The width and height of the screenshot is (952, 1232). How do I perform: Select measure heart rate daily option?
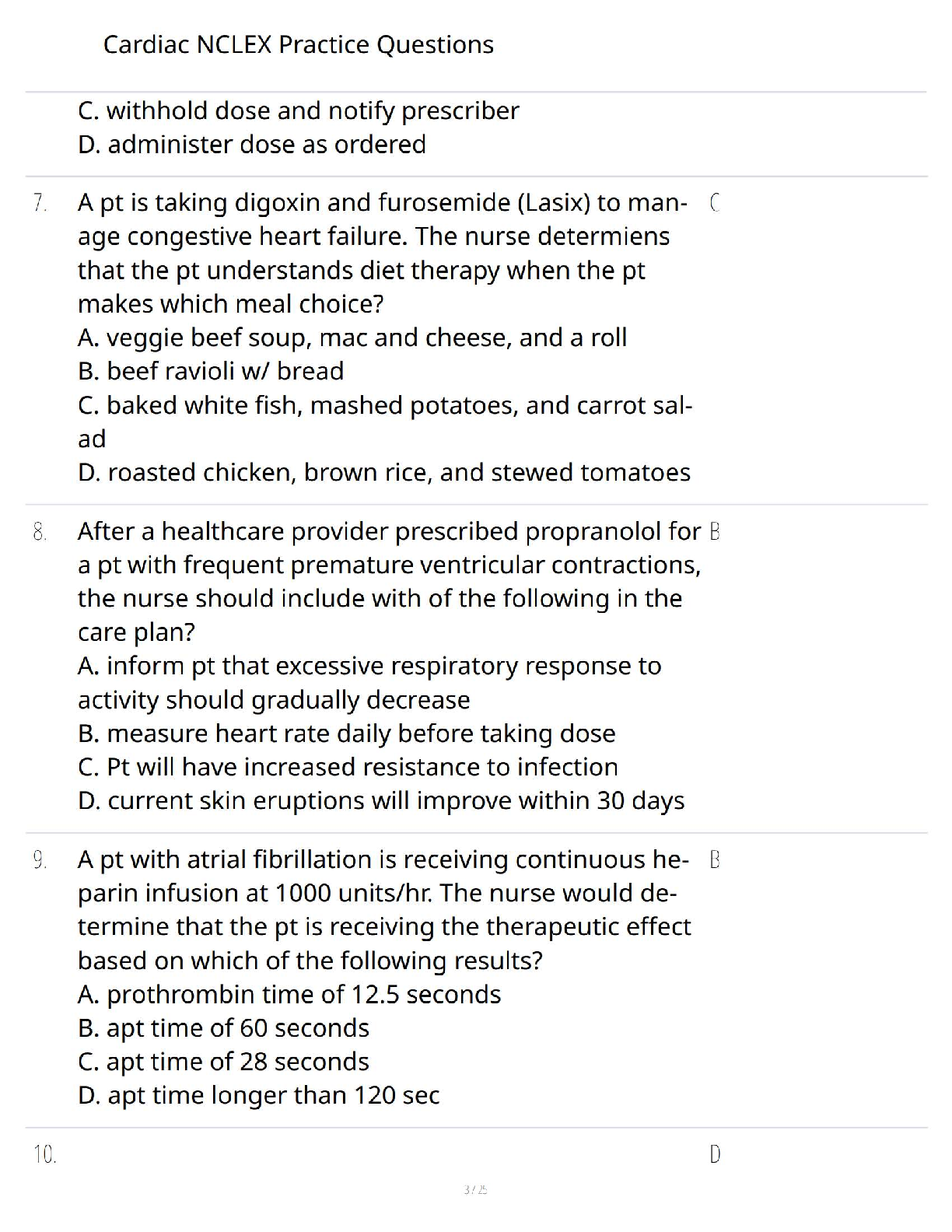(x=347, y=733)
